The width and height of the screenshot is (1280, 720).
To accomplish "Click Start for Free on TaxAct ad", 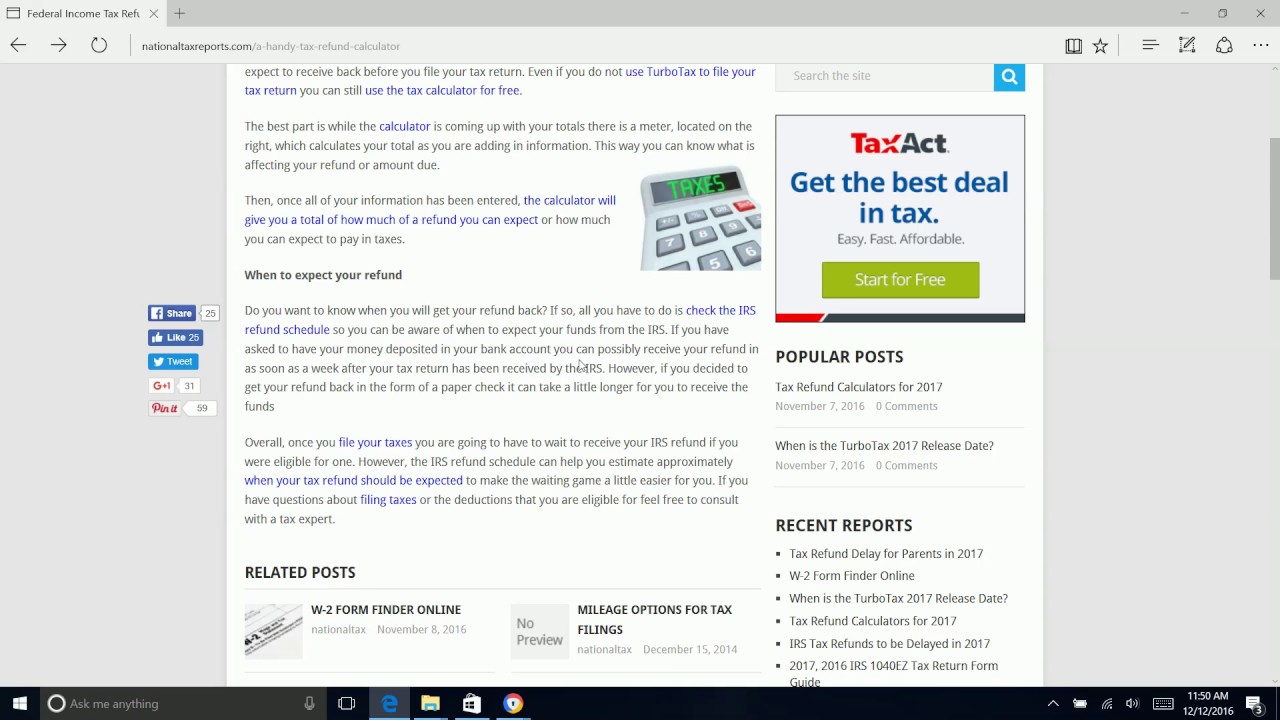I will coord(900,280).
